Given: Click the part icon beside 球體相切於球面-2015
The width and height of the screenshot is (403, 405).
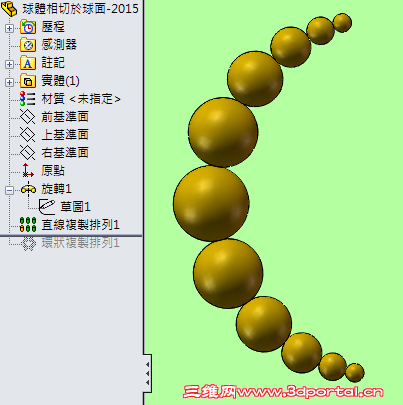Looking at the screenshot, I should pyautogui.click(x=9, y=9).
